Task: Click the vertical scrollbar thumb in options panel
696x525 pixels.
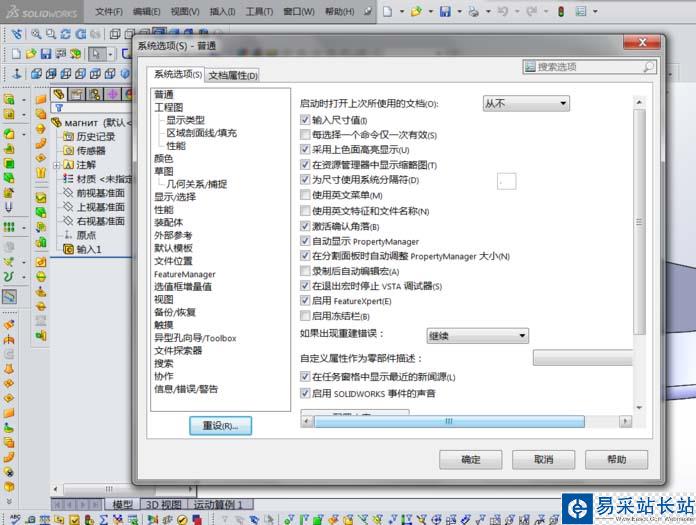Action: click(639, 222)
